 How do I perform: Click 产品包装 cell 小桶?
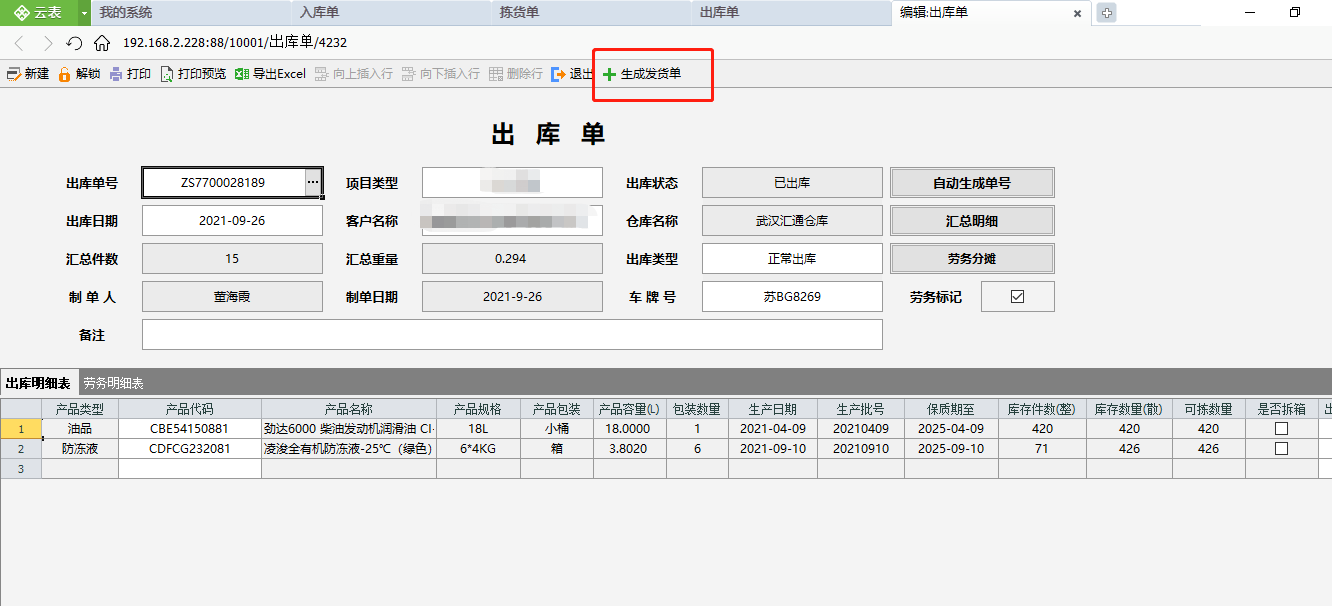tap(557, 429)
